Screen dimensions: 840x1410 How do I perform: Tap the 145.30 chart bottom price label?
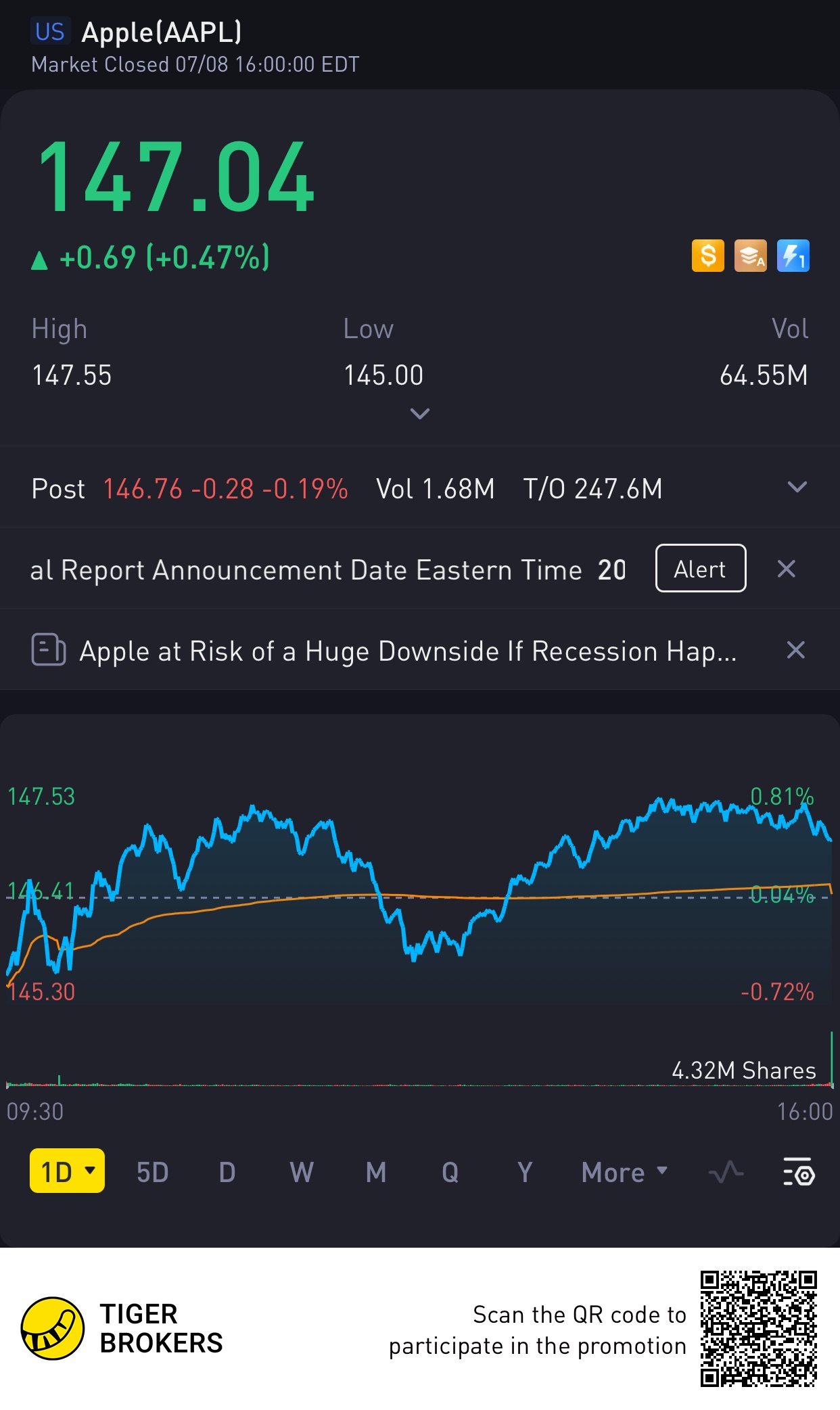[41, 992]
